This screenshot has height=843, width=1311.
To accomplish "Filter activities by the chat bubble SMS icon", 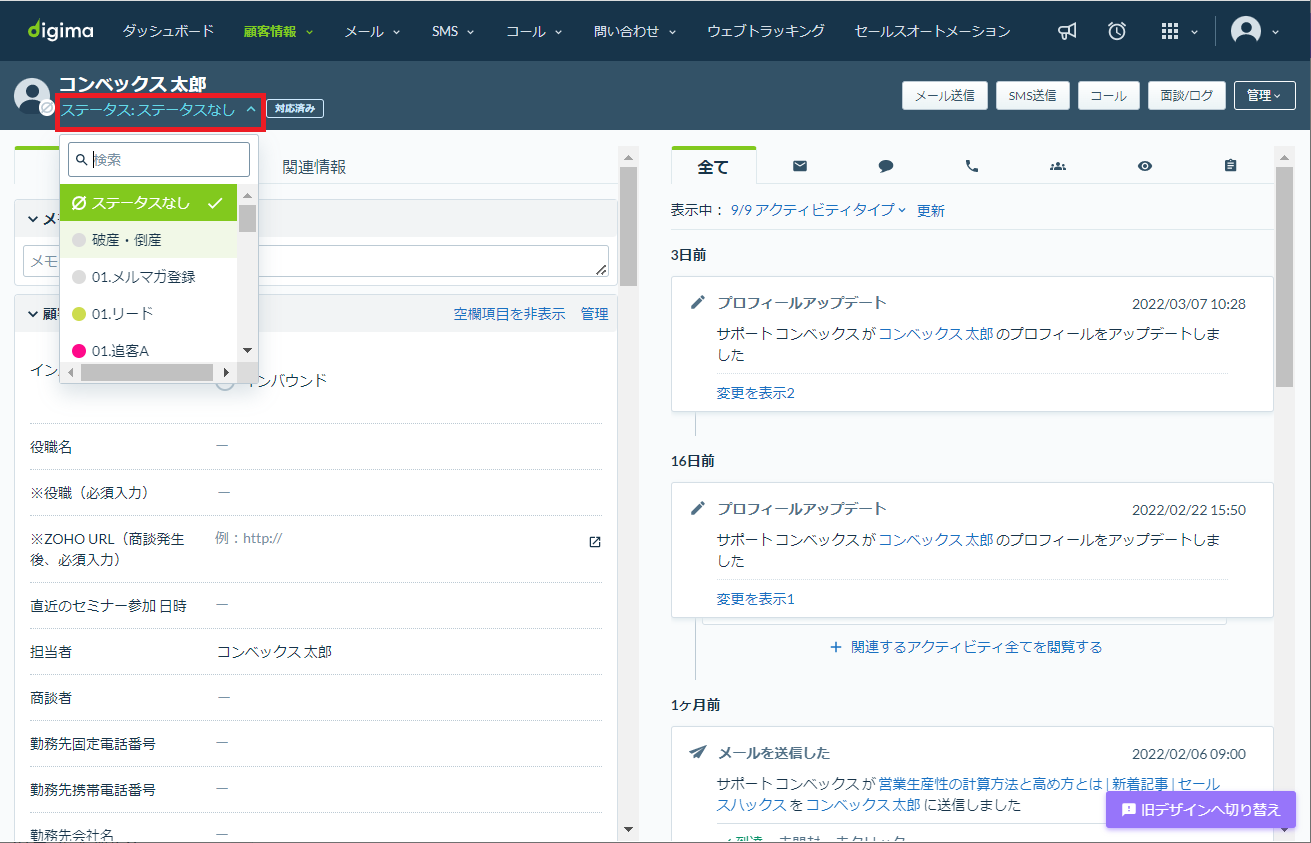I will pyautogui.click(x=886, y=166).
